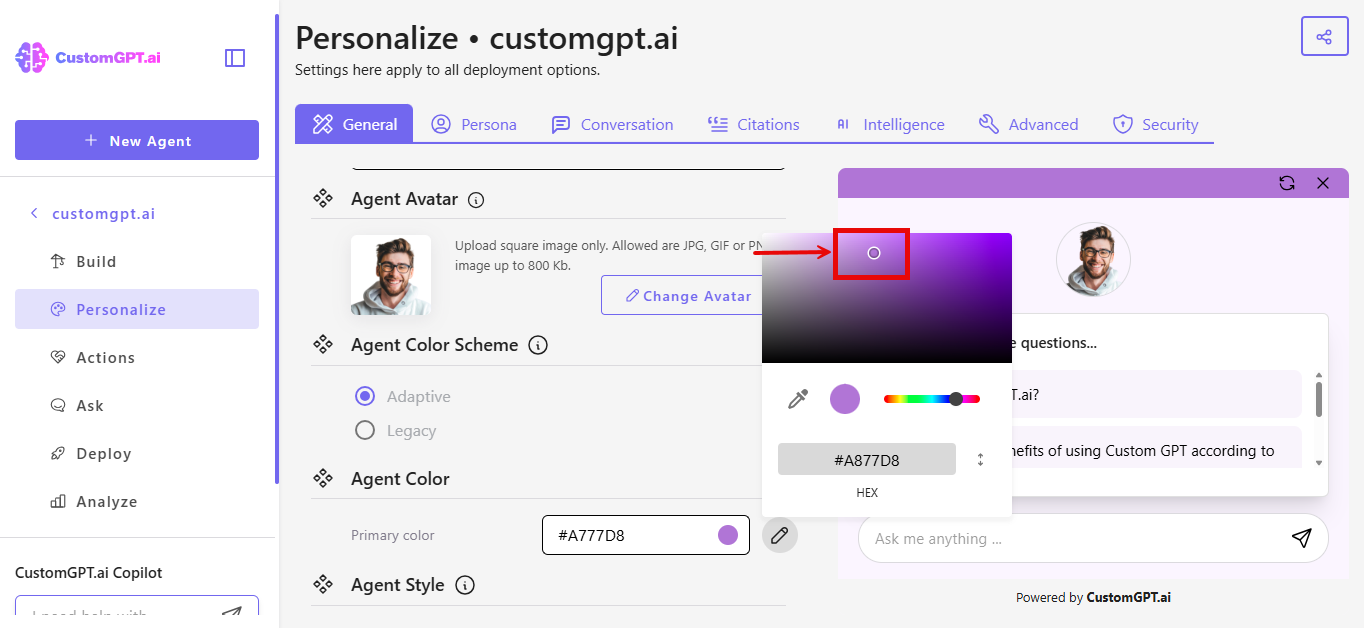Click the pencil icon next to Primary color

click(780, 535)
